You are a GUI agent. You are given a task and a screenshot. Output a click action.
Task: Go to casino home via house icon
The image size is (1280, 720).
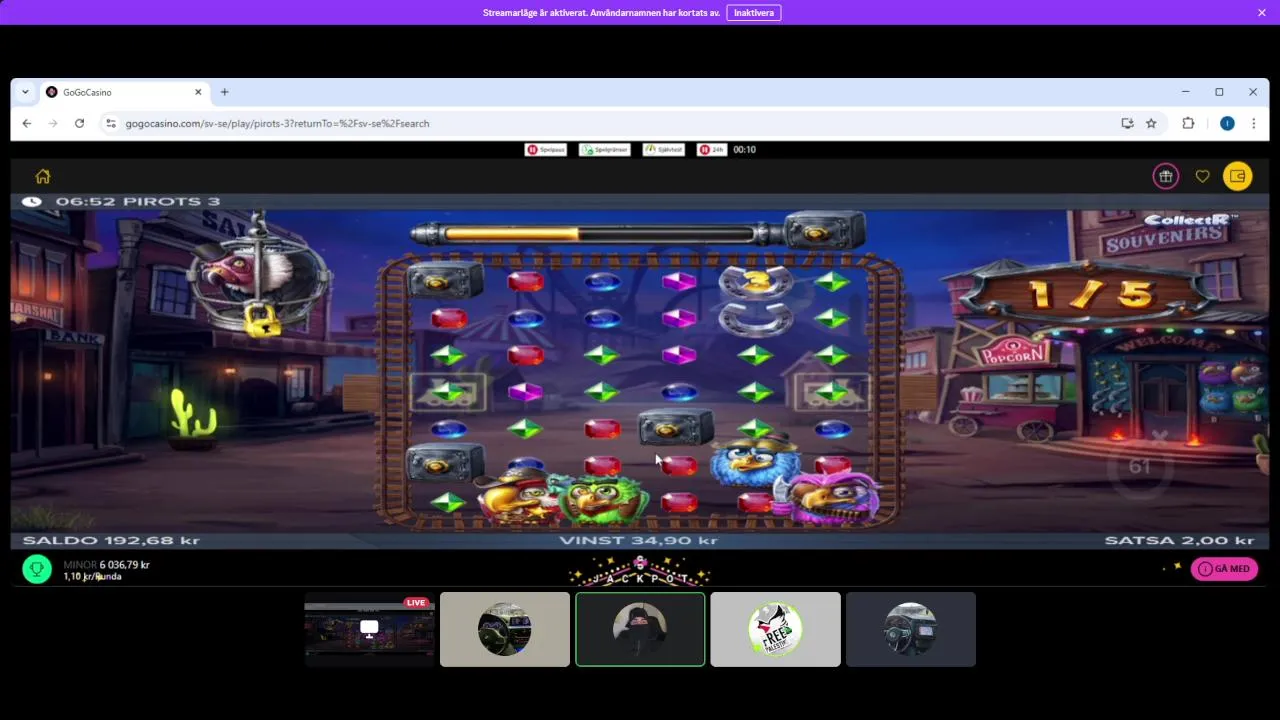pyautogui.click(x=43, y=176)
